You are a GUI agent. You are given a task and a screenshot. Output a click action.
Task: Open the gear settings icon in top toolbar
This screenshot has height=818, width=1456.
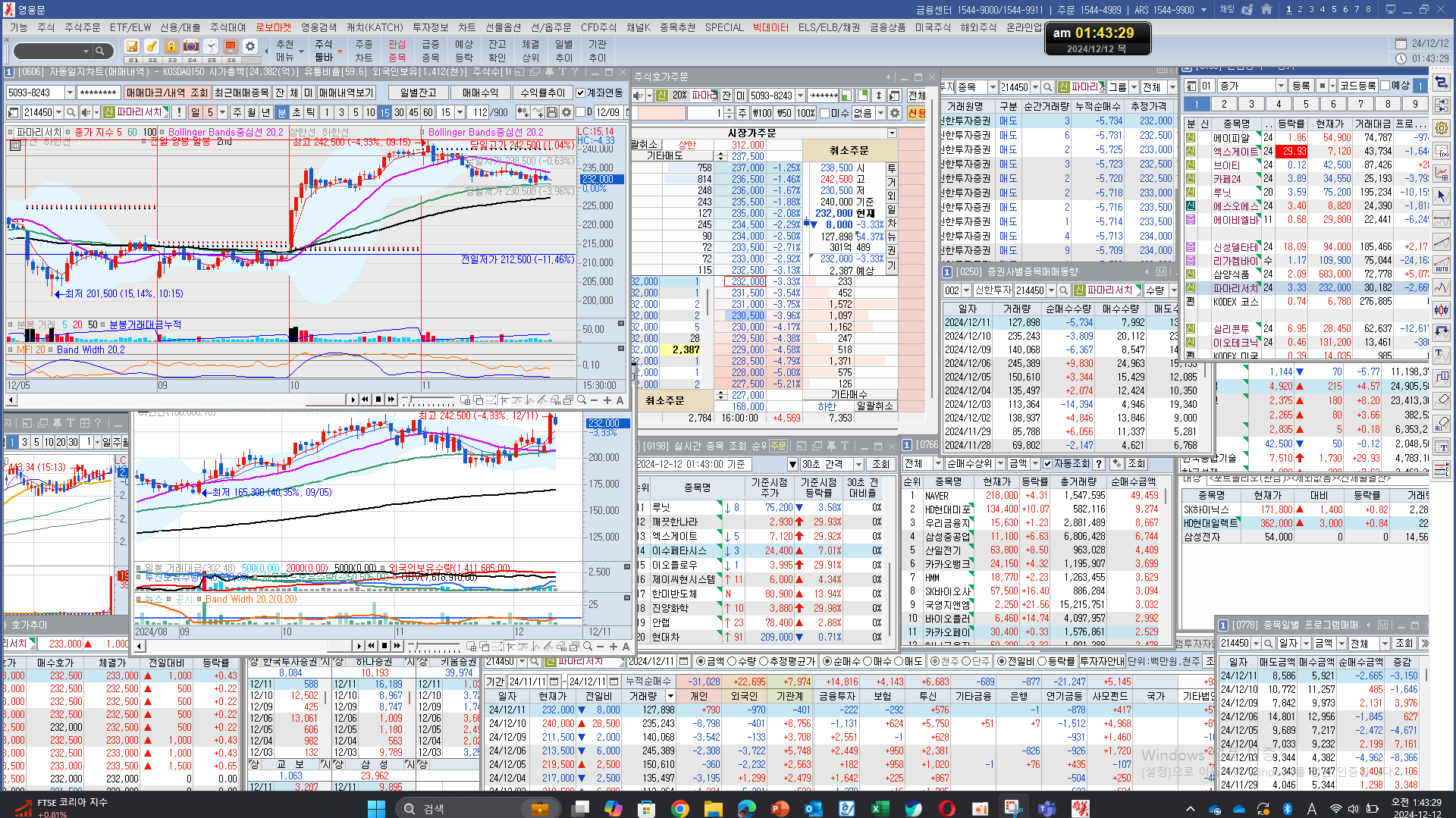(250, 46)
